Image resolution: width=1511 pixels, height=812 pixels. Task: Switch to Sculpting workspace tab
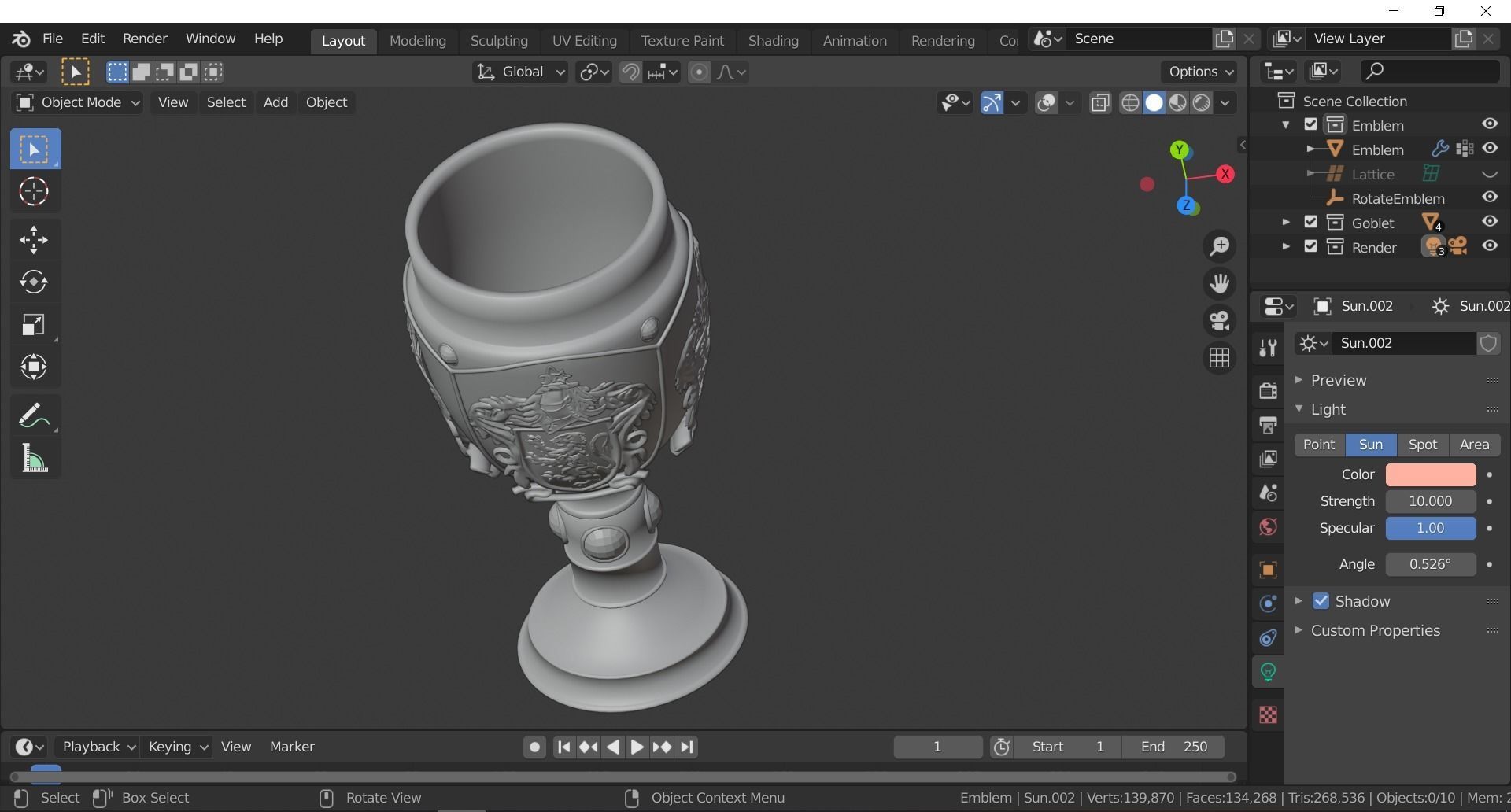click(499, 40)
